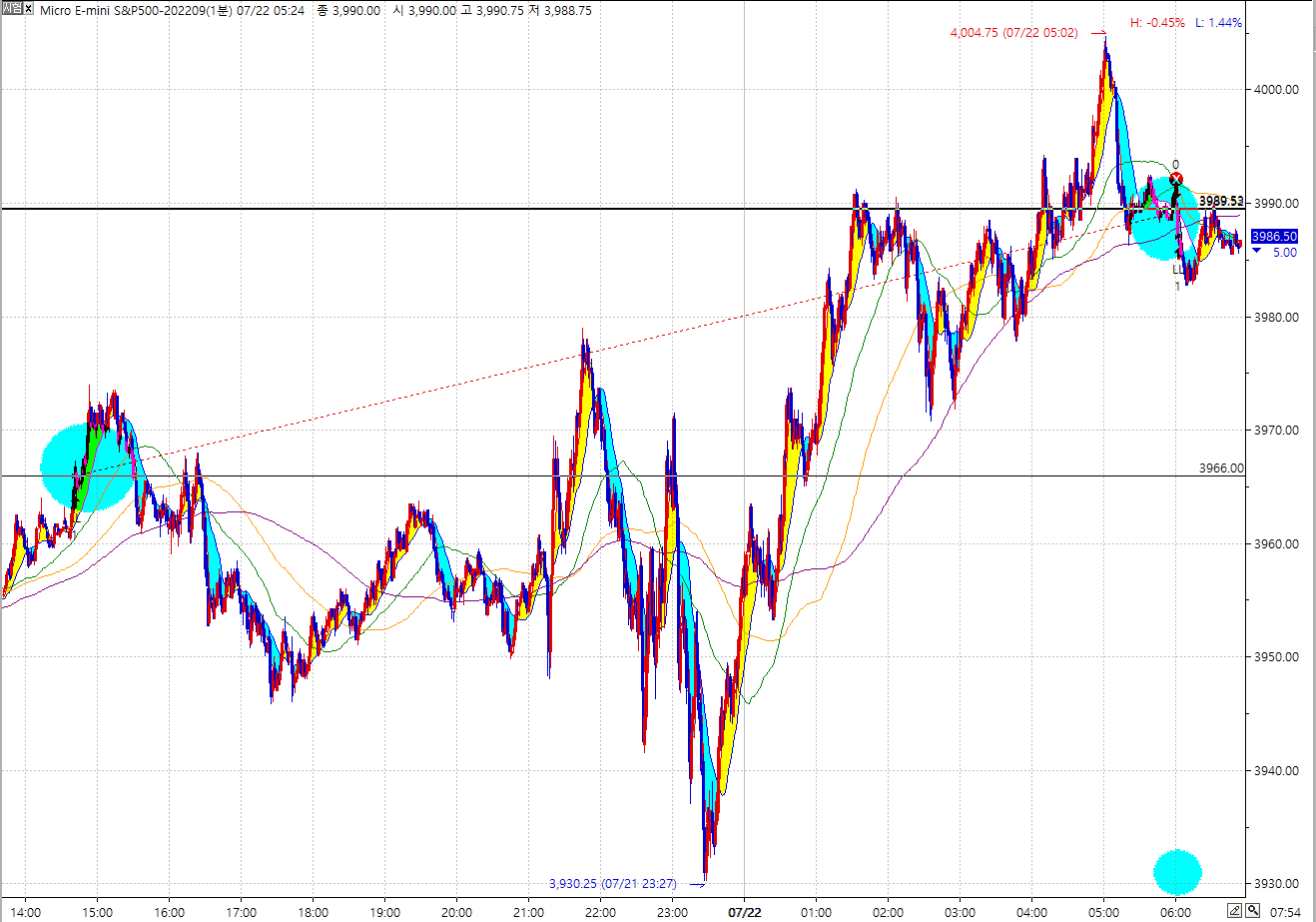Click the chart settings icon beside the magnifier

[1235, 909]
